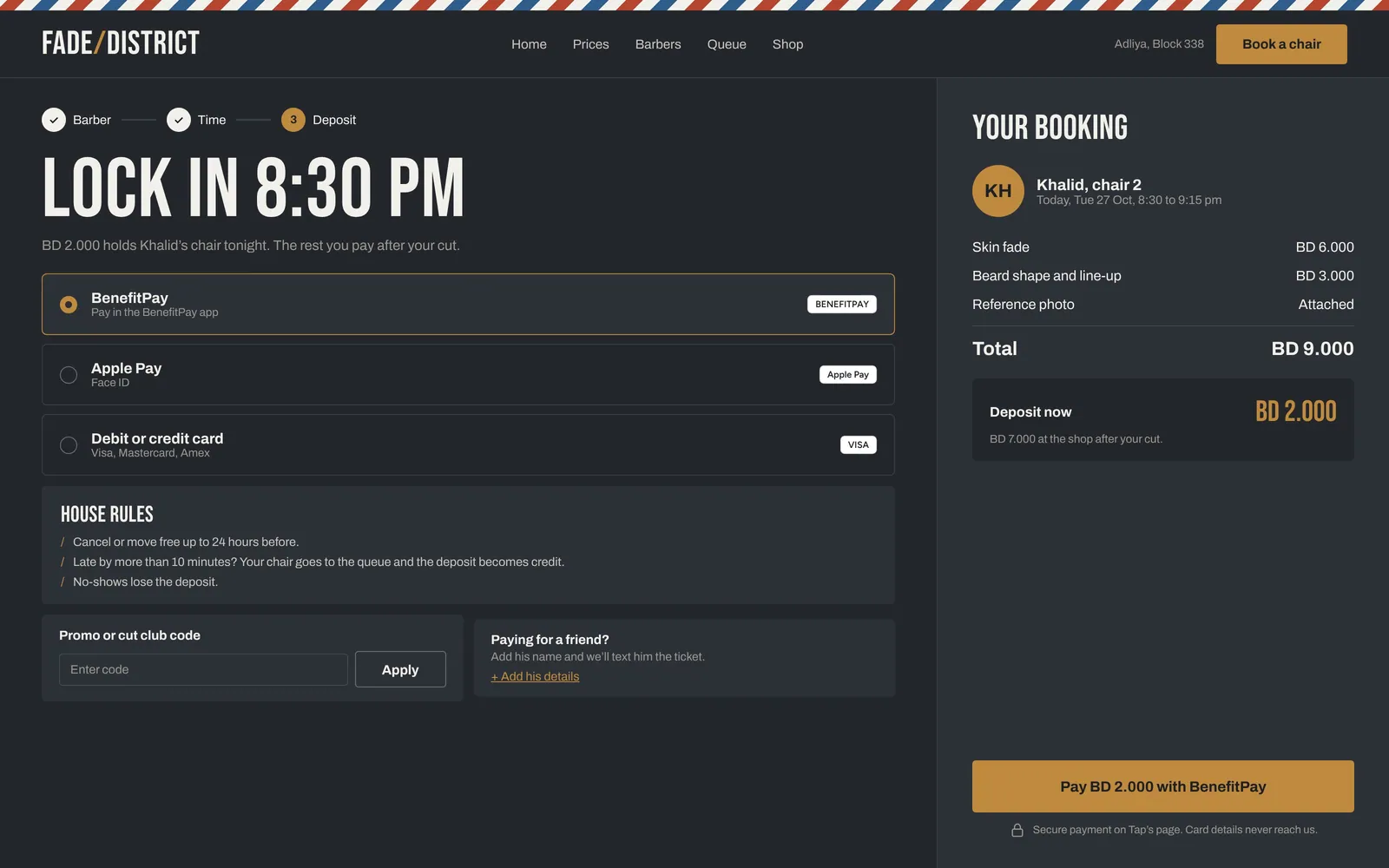The height and width of the screenshot is (868, 1389).
Task: Select the BenefitPay radio button
Action: 69,305
